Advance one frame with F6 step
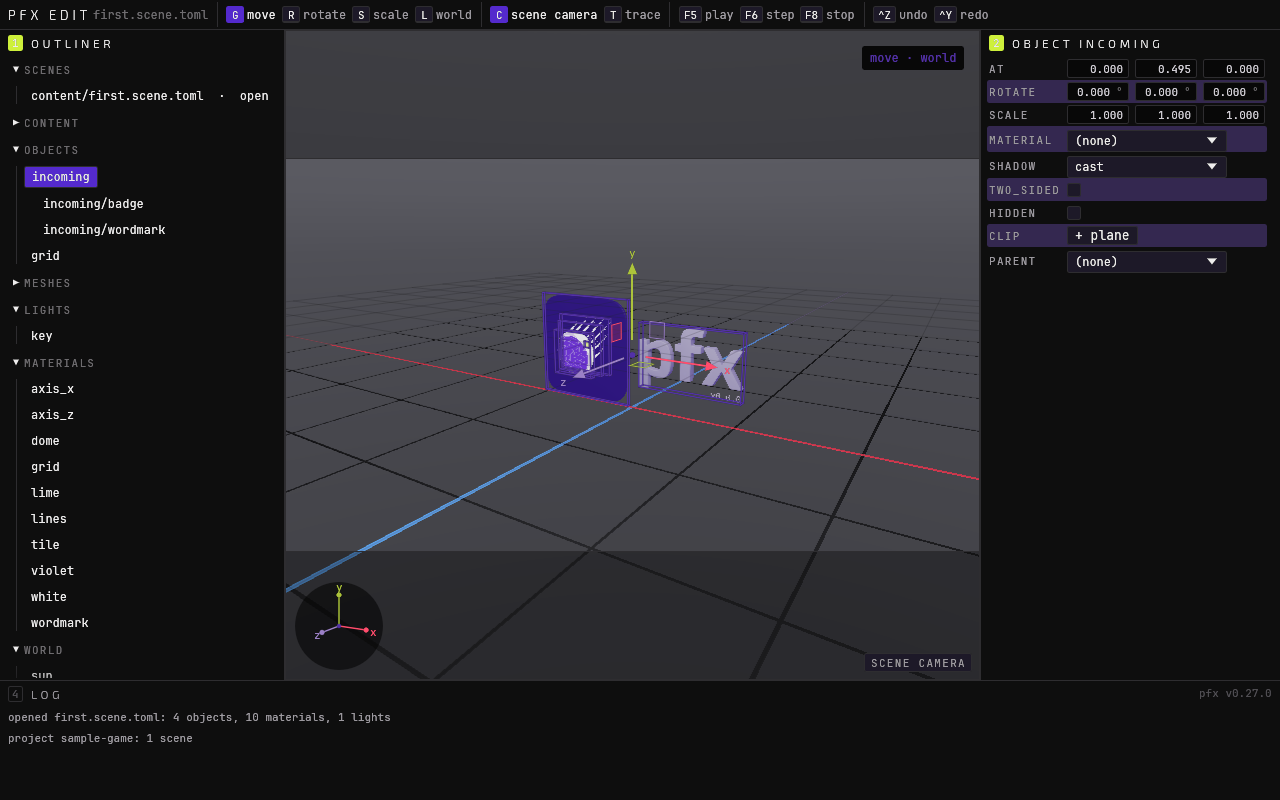 click(767, 15)
